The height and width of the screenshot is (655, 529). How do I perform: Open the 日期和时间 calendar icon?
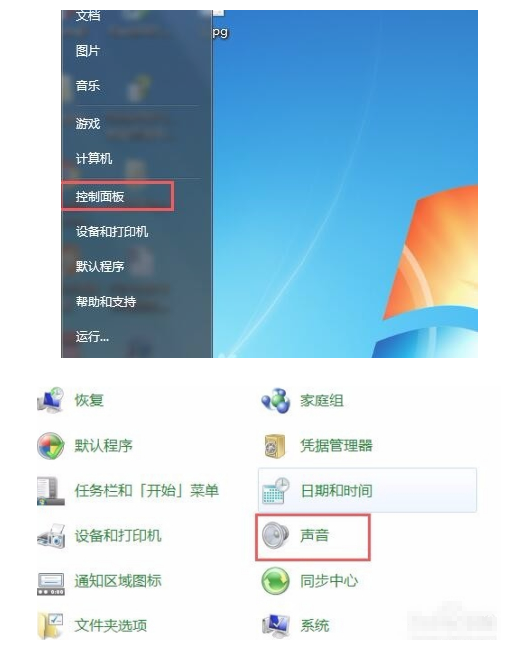click(276, 490)
